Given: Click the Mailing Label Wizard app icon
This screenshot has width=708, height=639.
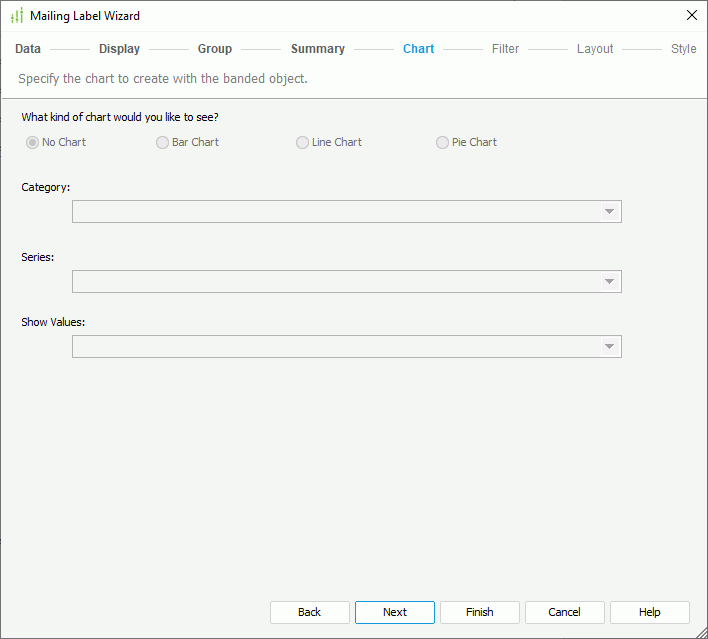Looking at the screenshot, I should point(16,16).
